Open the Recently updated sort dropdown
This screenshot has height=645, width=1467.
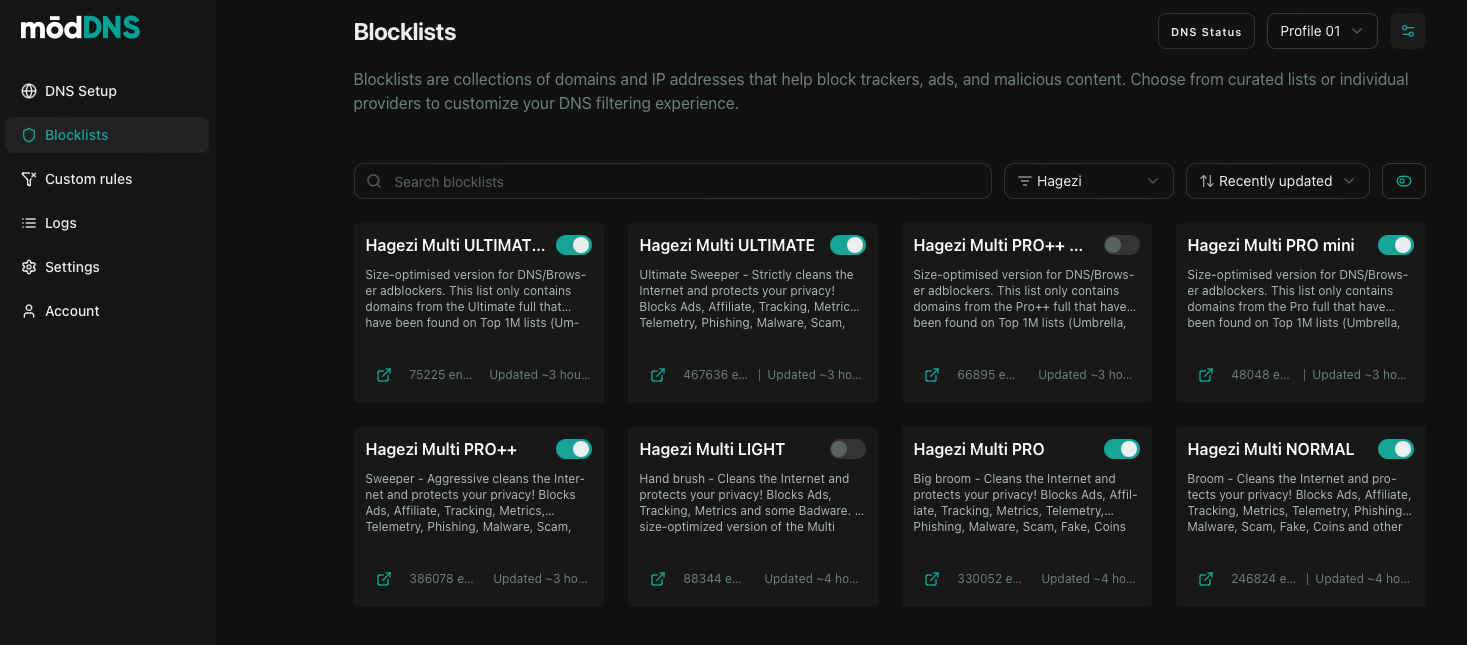click(x=1277, y=181)
